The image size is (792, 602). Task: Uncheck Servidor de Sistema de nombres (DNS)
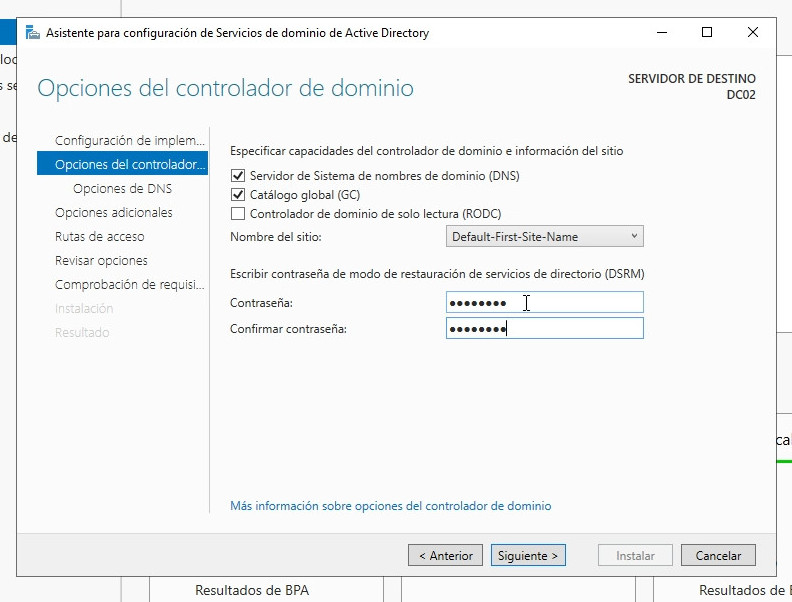(x=238, y=176)
